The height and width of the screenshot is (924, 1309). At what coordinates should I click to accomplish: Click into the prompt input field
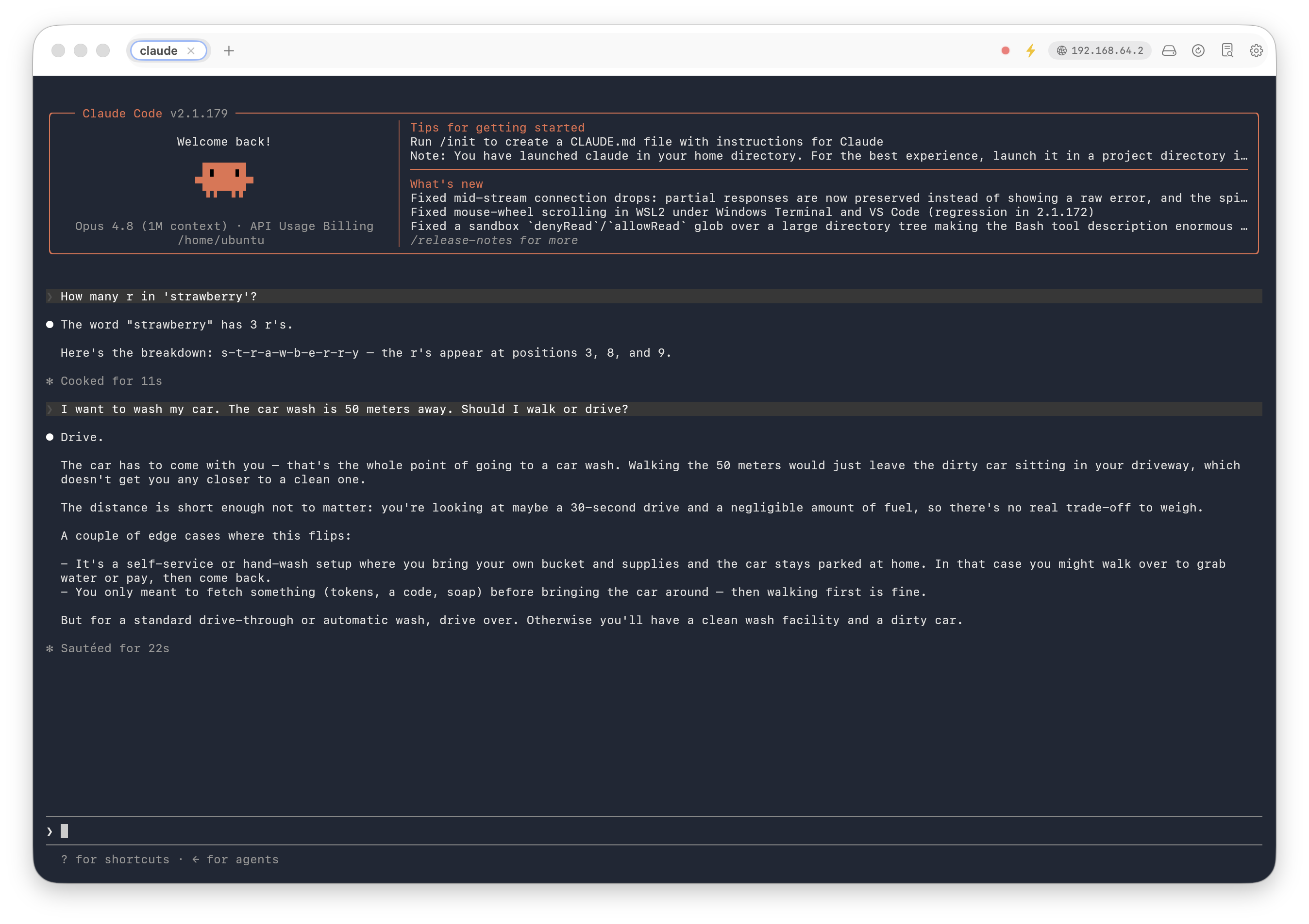point(654,831)
